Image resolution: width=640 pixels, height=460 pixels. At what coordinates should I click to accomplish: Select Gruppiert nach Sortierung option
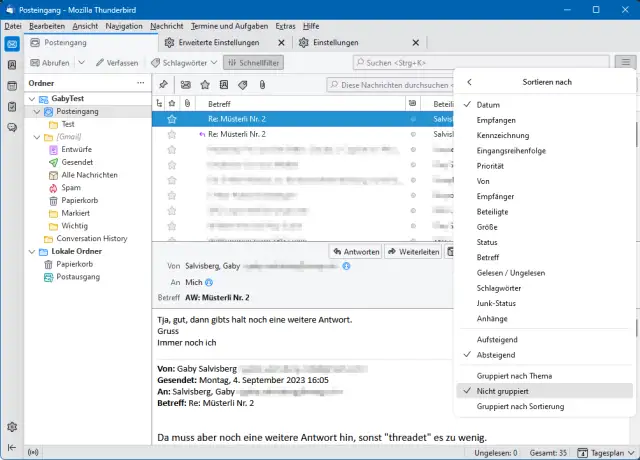(x=520, y=406)
